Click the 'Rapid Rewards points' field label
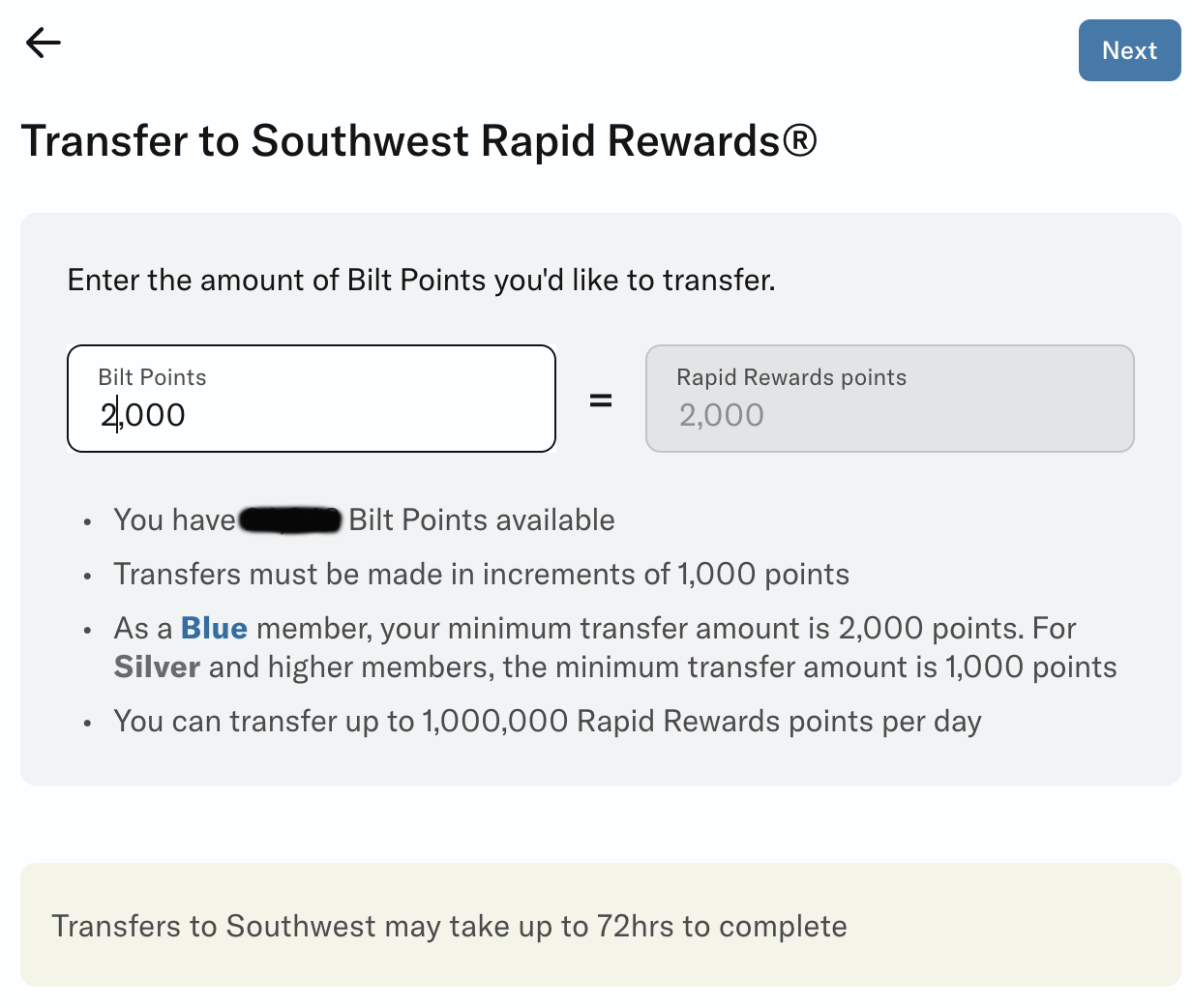This screenshot has height=1008, width=1192. click(791, 377)
